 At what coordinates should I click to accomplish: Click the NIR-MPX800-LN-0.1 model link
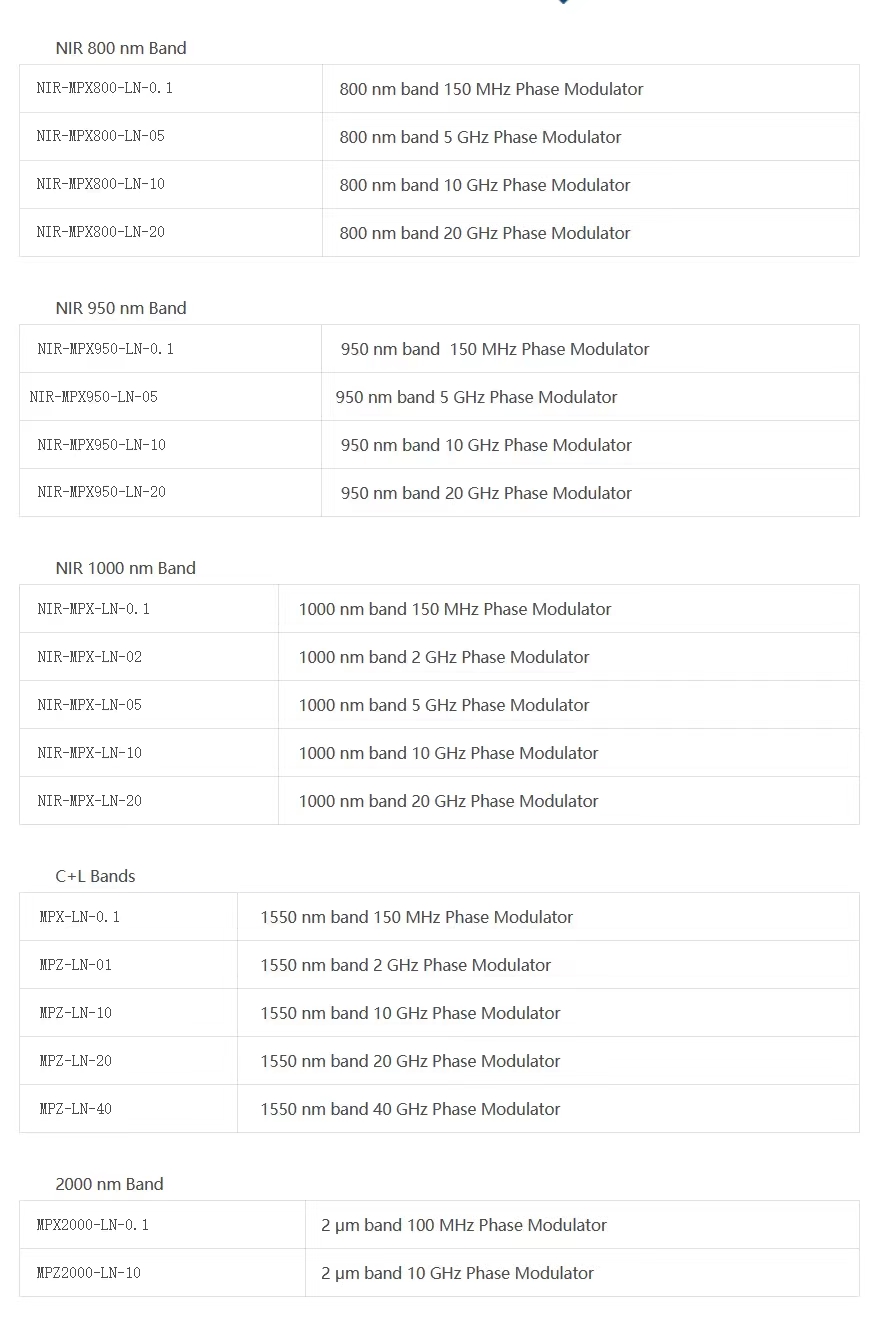[105, 88]
